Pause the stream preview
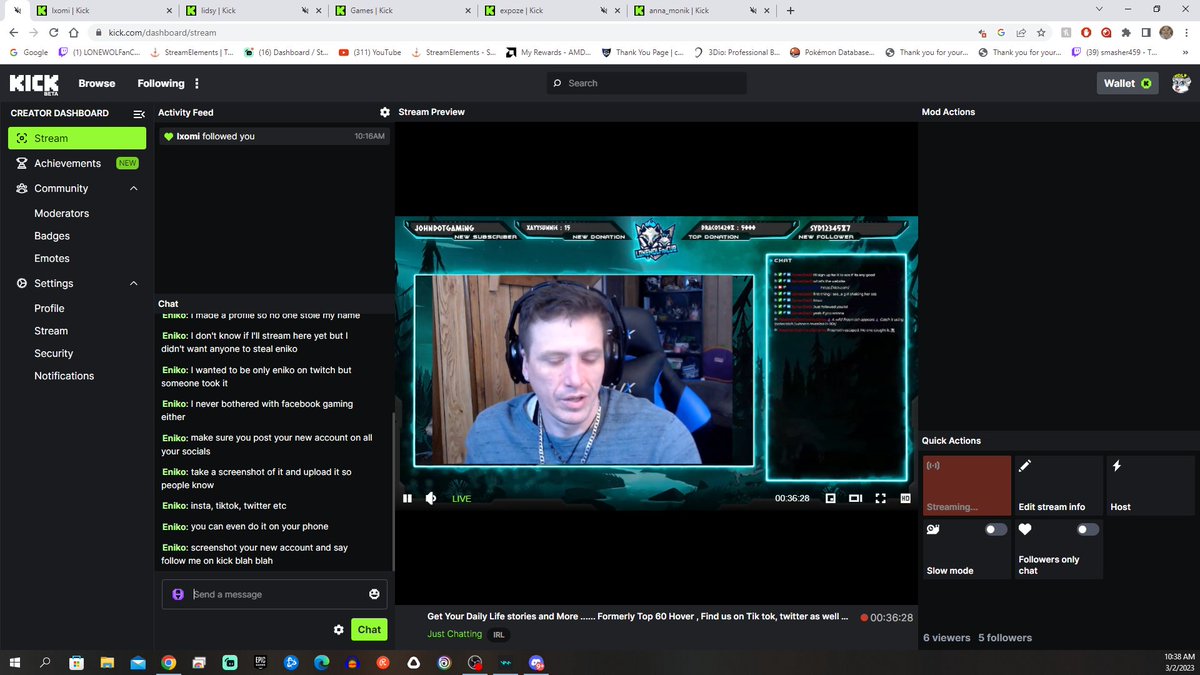 click(x=407, y=498)
